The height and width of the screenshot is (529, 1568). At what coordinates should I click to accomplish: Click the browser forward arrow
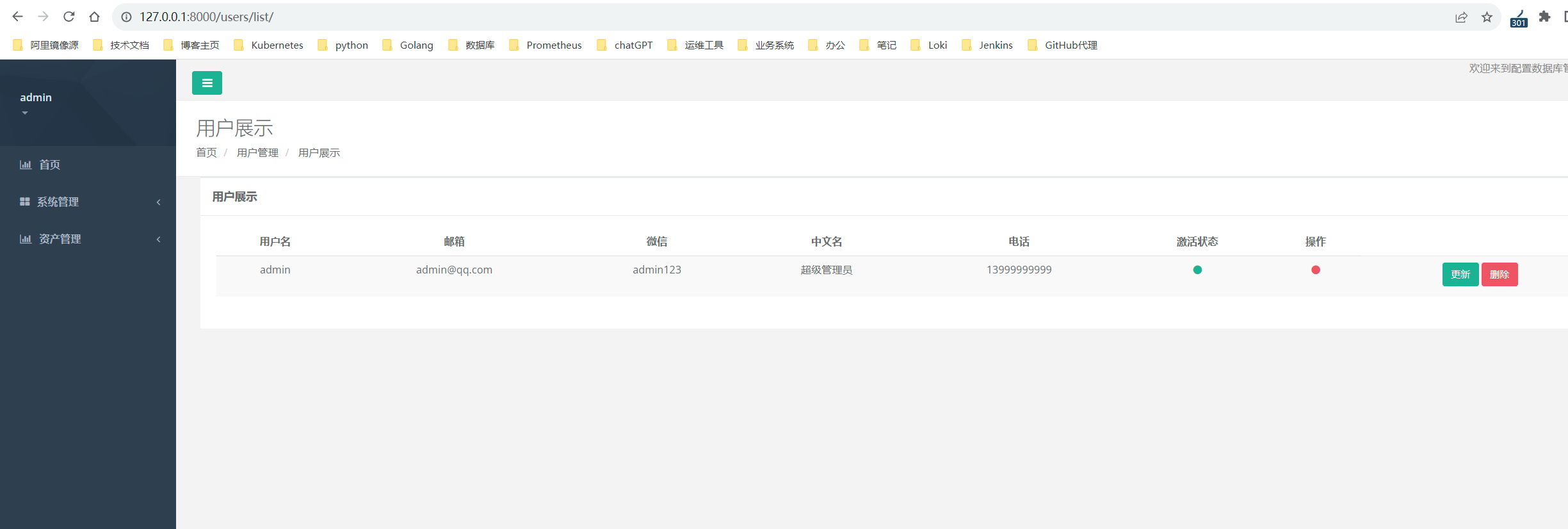pyautogui.click(x=43, y=17)
